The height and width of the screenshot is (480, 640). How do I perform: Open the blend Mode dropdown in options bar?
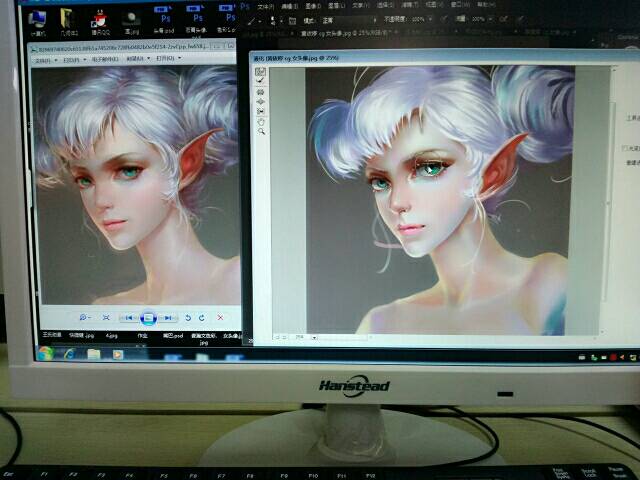tap(349, 20)
